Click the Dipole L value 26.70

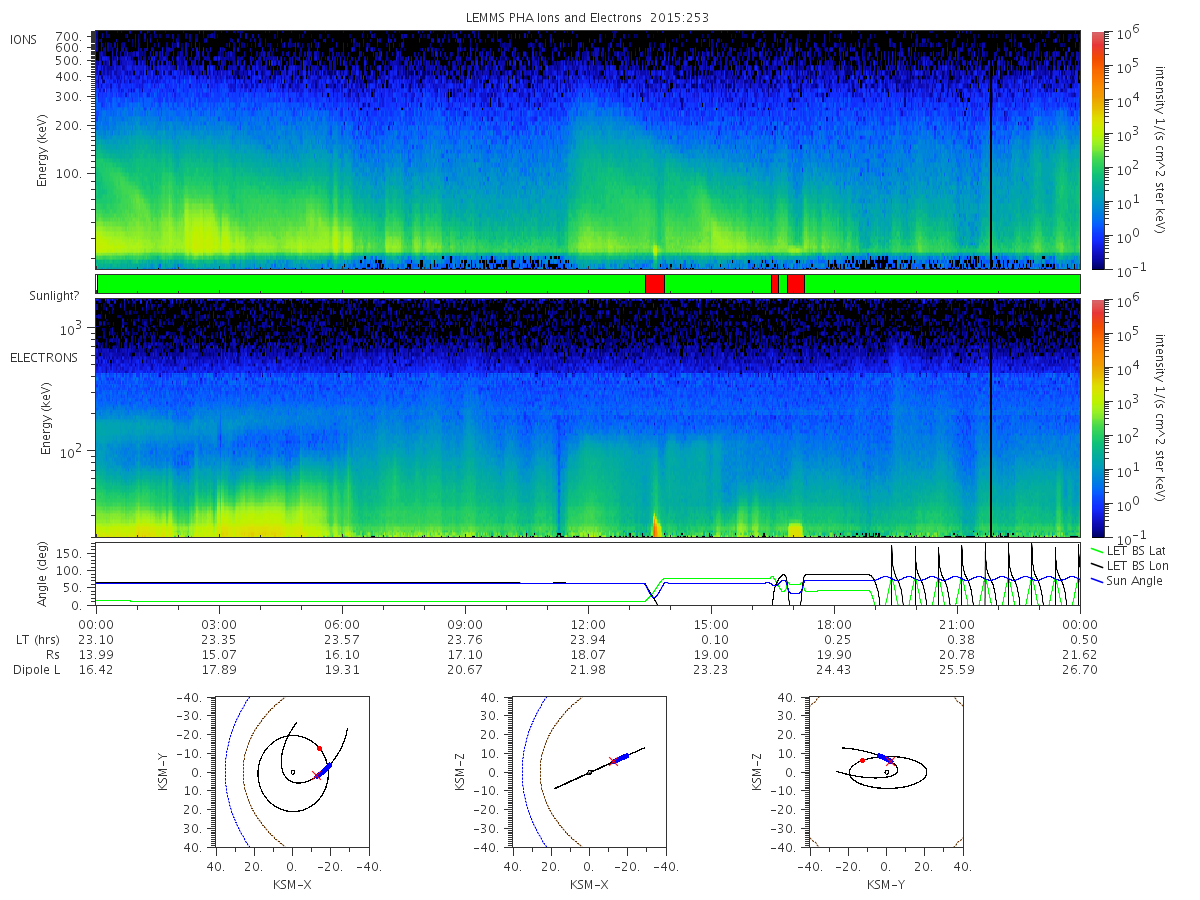[x=1080, y=670]
